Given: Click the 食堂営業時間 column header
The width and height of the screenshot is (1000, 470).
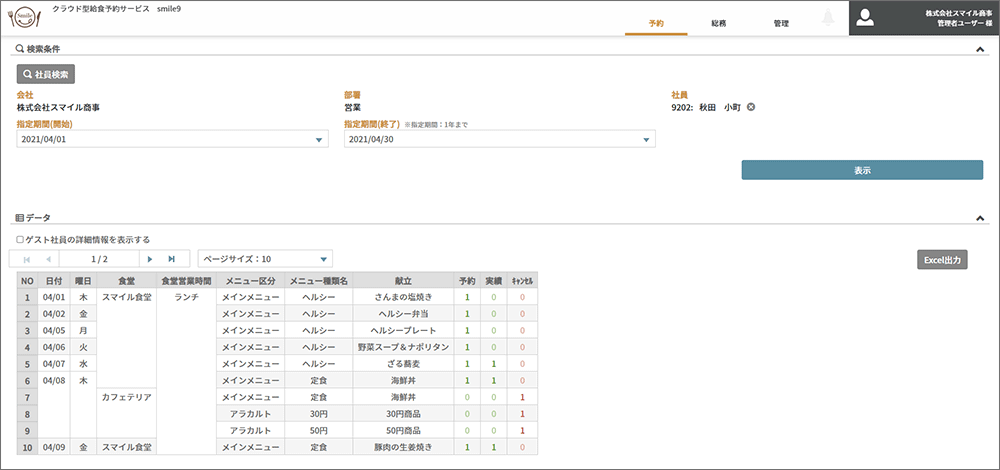Looking at the screenshot, I should pos(187,281).
